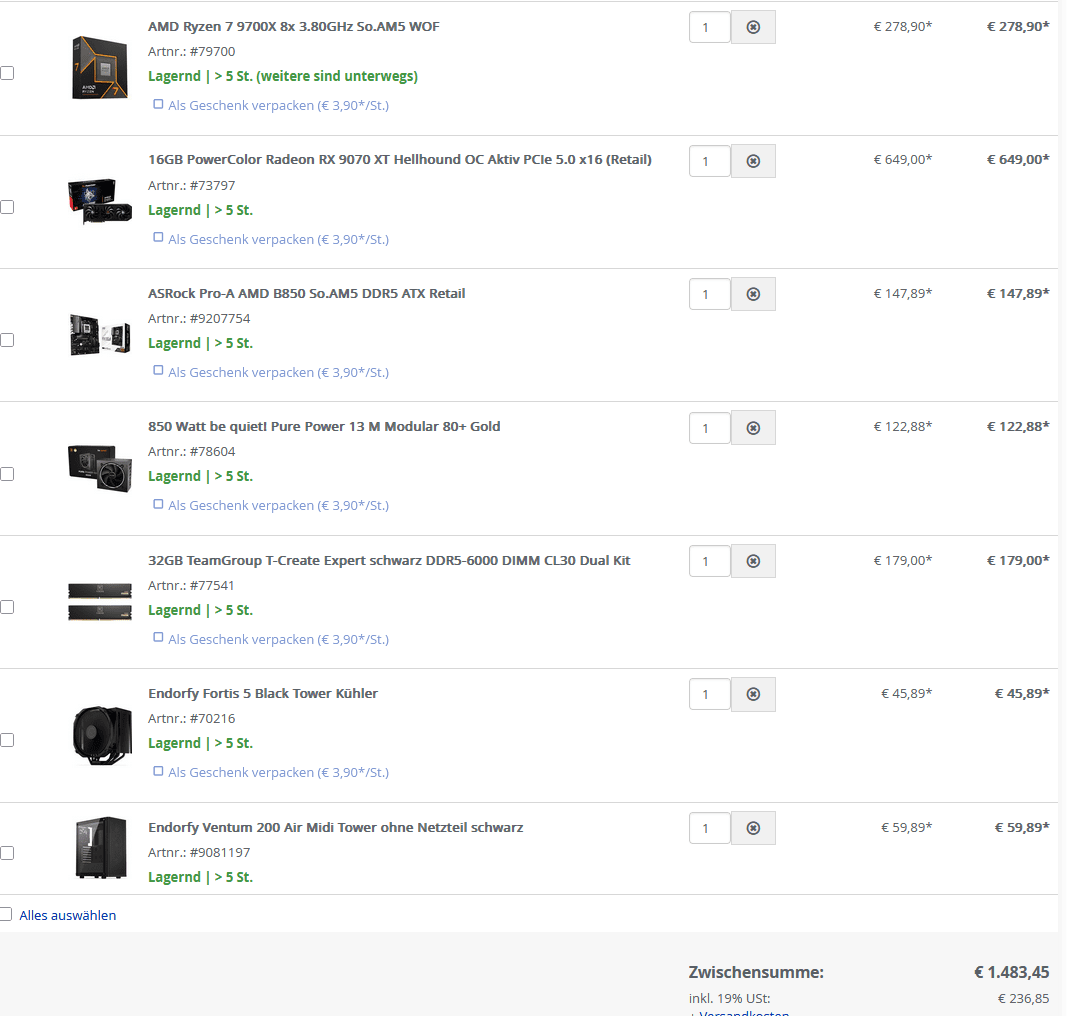
Task: Select the Endorfy Fortis 5 row checkbox
Action: (7, 740)
